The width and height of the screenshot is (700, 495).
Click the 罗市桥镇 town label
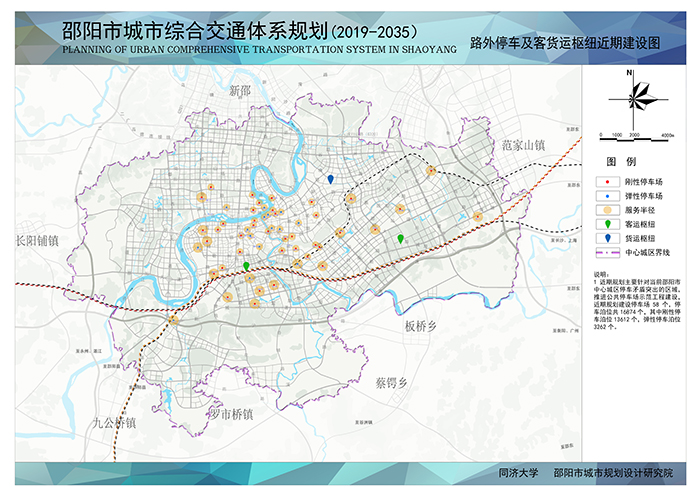point(230,414)
